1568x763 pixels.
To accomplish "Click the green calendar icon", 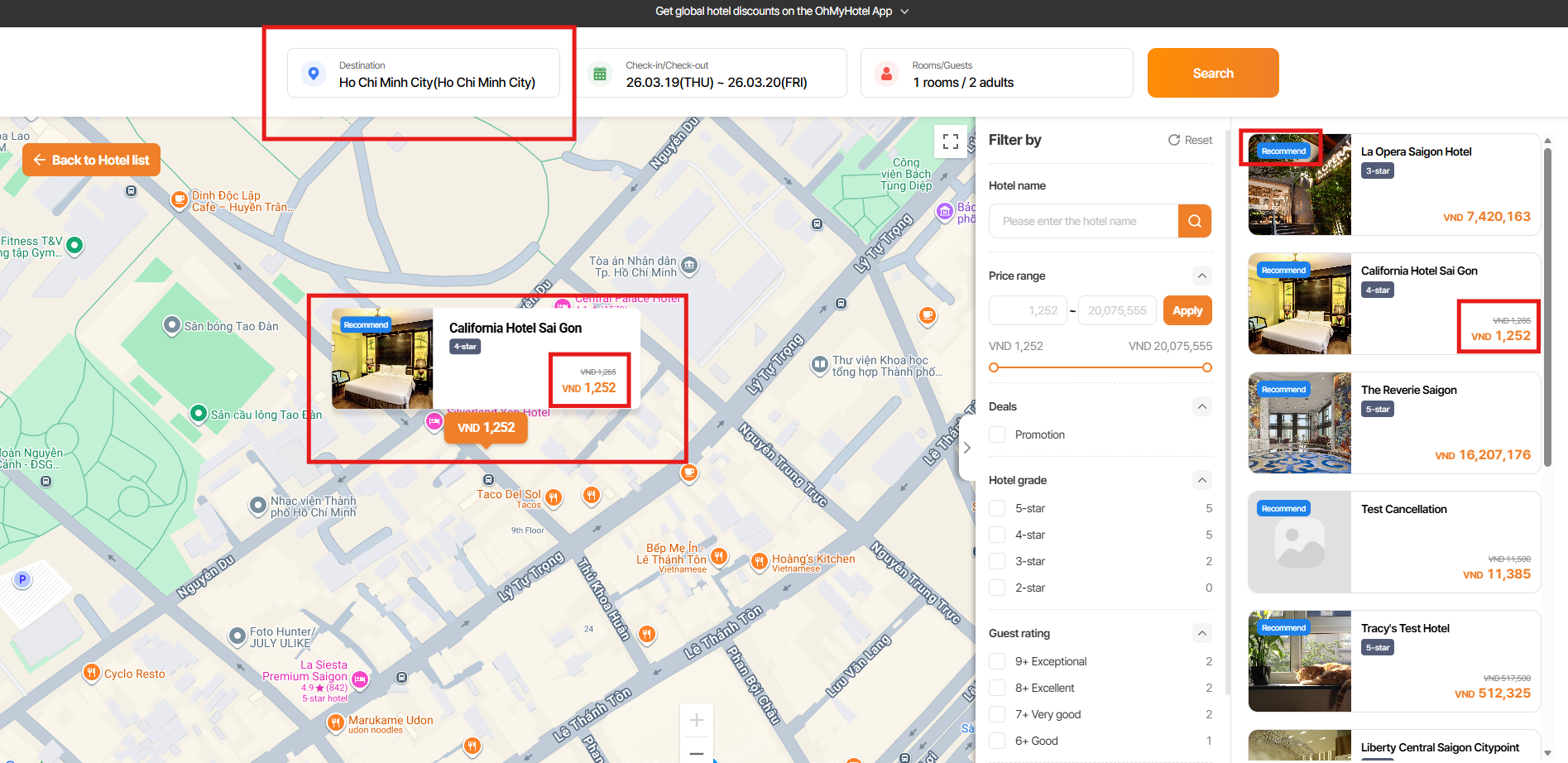I will coord(600,74).
